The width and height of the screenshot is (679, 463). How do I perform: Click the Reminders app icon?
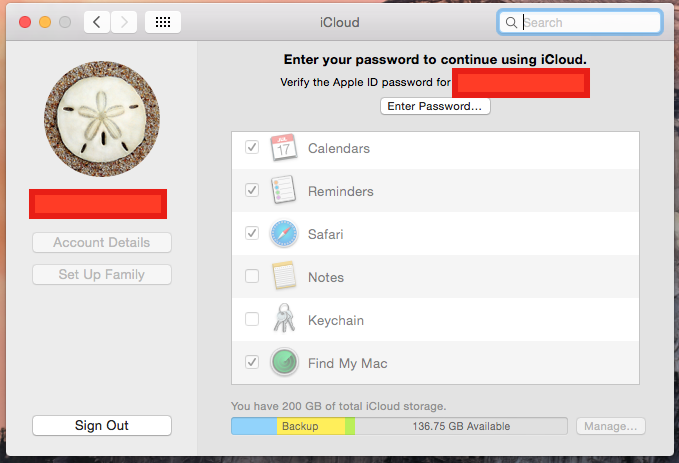tap(284, 190)
